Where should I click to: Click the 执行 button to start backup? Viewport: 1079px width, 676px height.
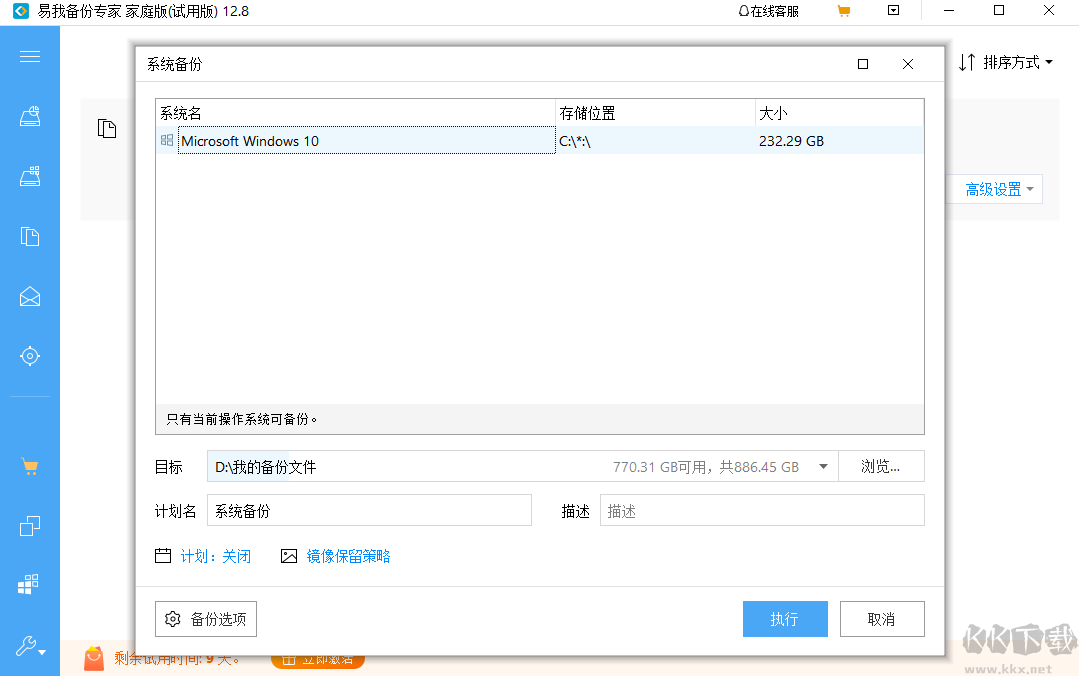coord(785,619)
